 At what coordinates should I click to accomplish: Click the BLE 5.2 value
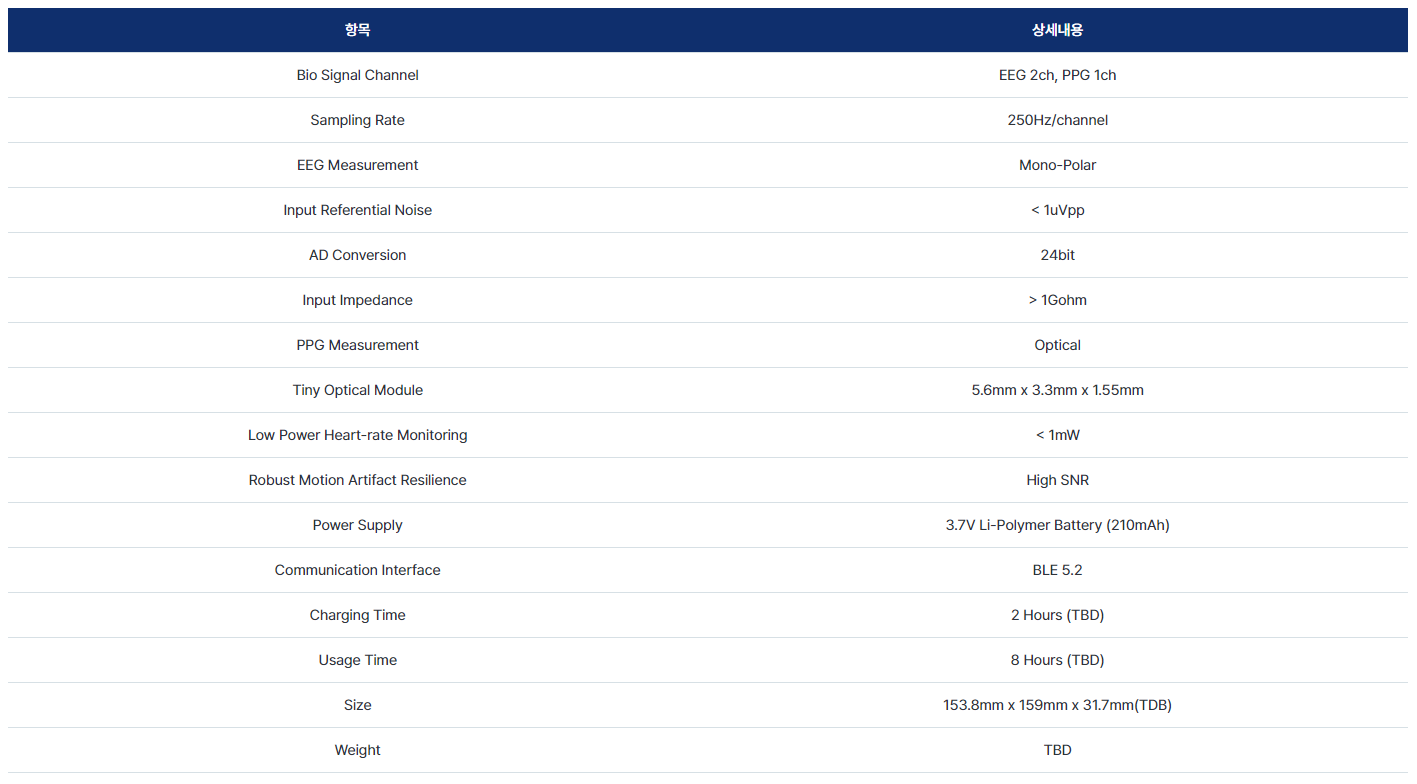1057,570
